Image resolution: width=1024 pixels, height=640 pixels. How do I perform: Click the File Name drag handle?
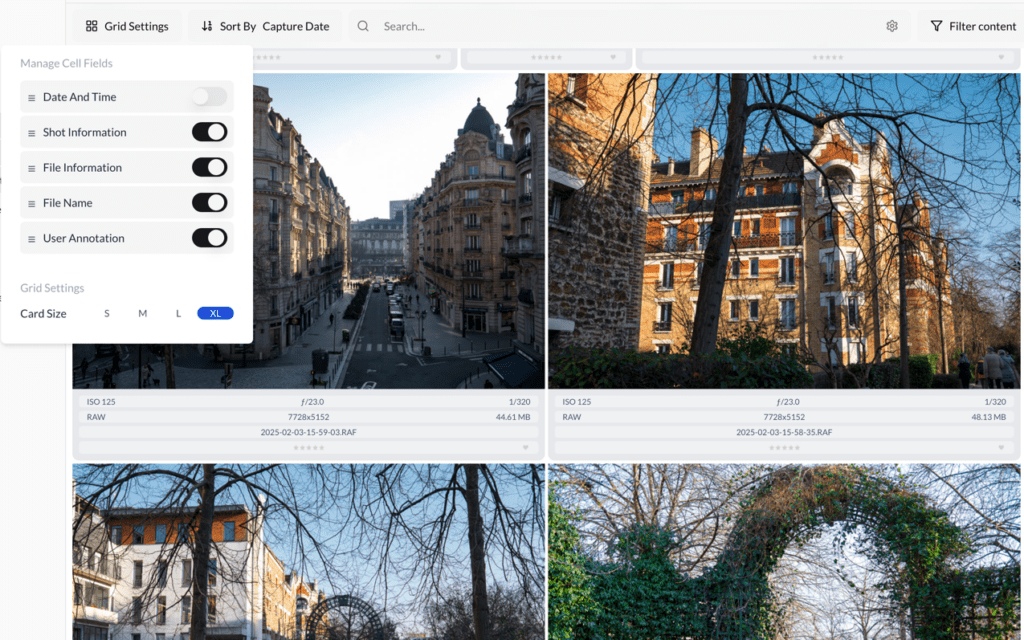coord(31,203)
